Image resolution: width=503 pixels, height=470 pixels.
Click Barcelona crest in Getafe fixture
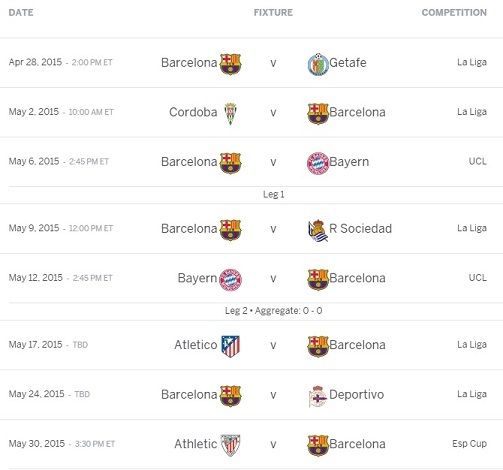(230, 64)
